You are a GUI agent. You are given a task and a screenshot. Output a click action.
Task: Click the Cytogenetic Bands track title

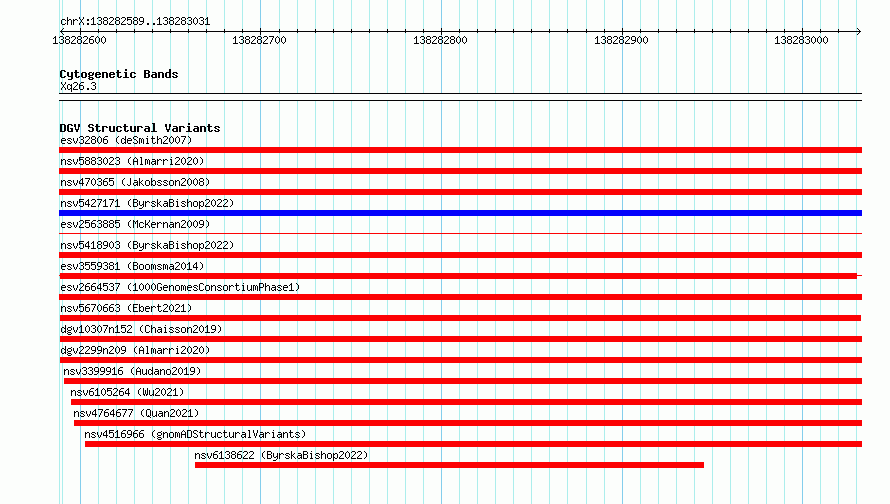coord(119,74)
